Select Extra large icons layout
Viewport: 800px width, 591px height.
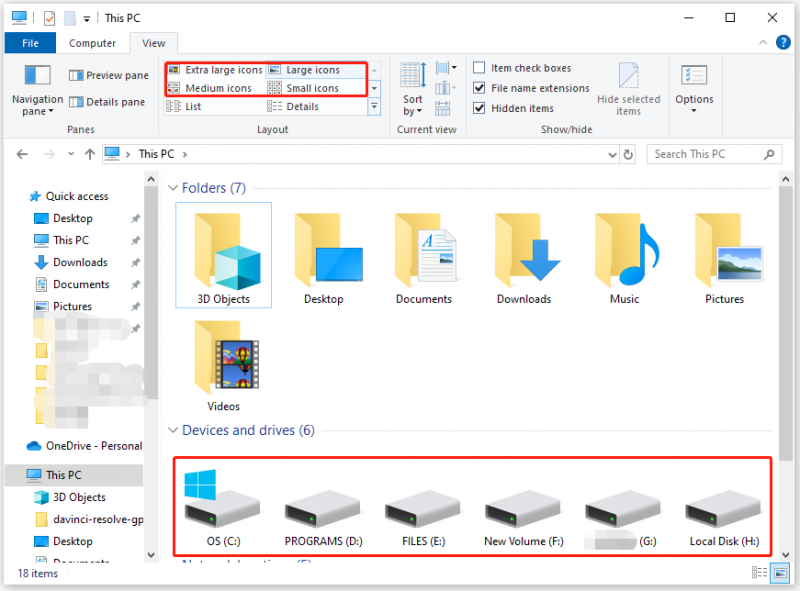coord(215,70)
